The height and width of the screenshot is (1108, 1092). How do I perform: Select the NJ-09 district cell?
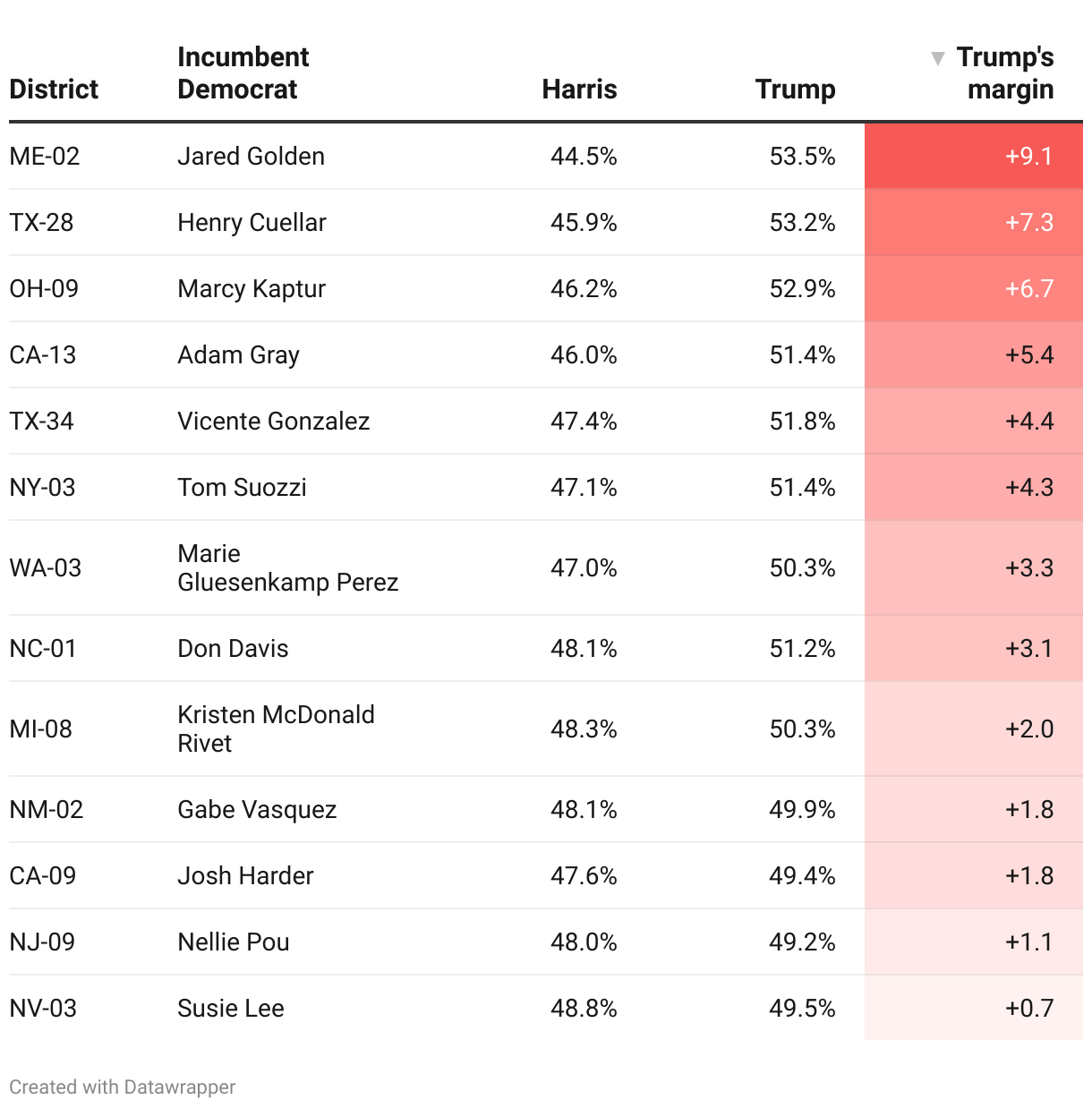(x=42, y=942)
